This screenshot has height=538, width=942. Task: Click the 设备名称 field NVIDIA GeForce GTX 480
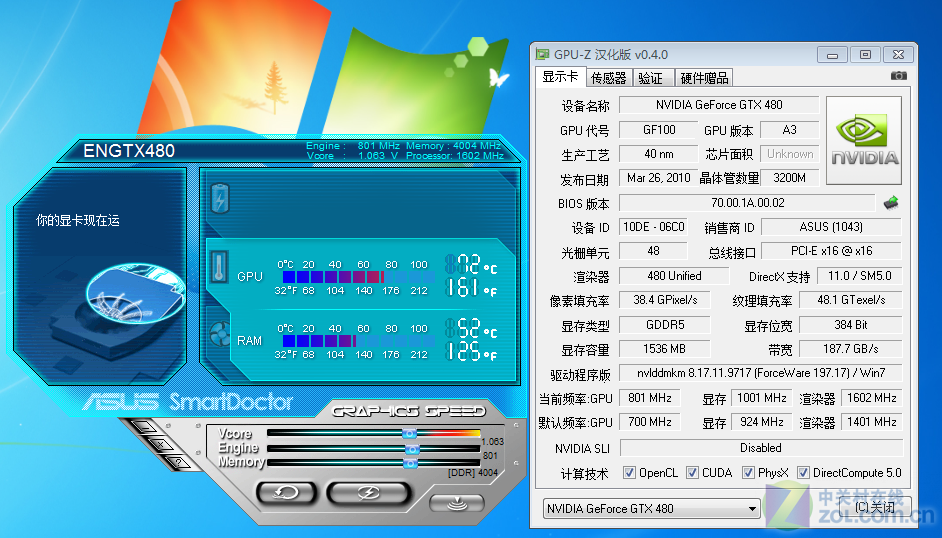[719, 104]
